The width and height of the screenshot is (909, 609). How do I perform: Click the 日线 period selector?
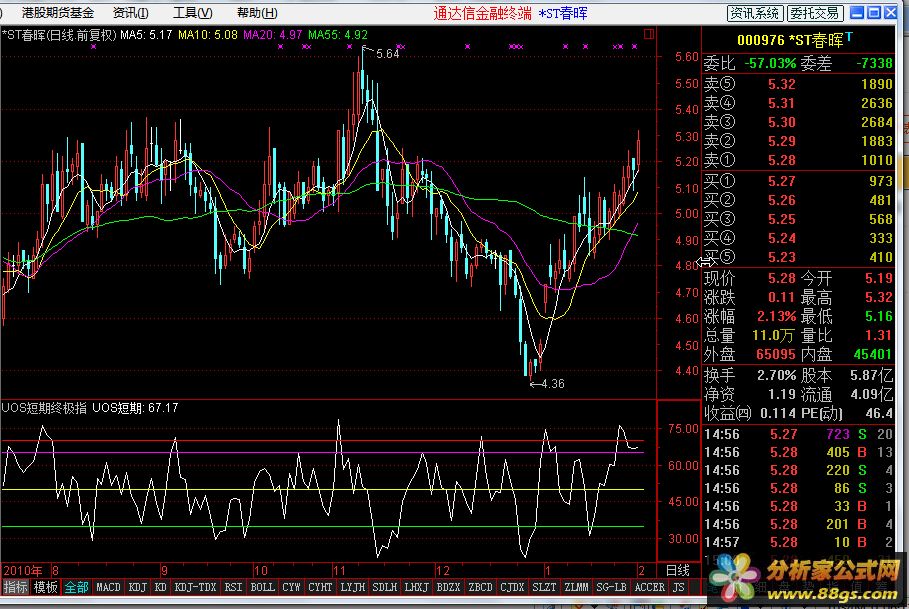[678, 570]
